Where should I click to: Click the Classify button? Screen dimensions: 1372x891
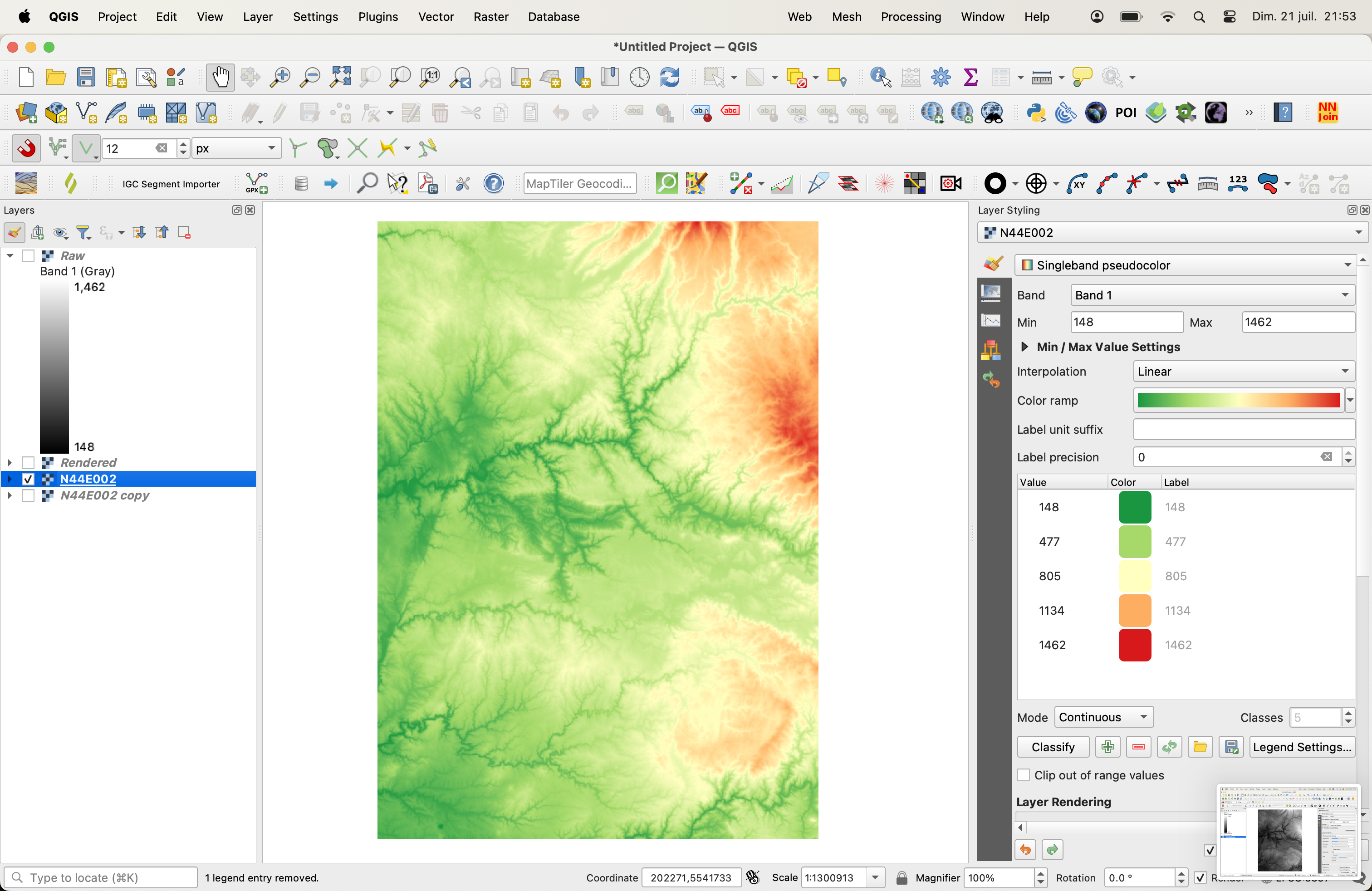[1053, 747]
